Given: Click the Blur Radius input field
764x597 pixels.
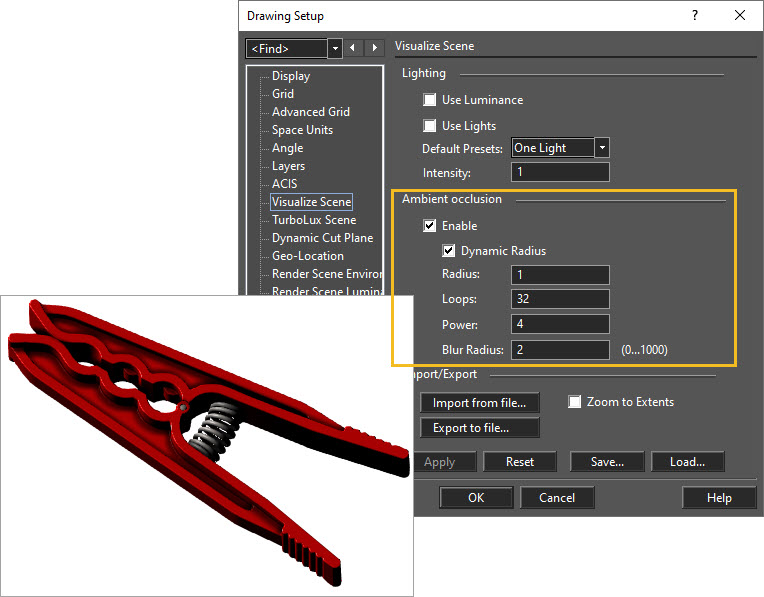Looking at the screenshot, I should pos(560,349).
